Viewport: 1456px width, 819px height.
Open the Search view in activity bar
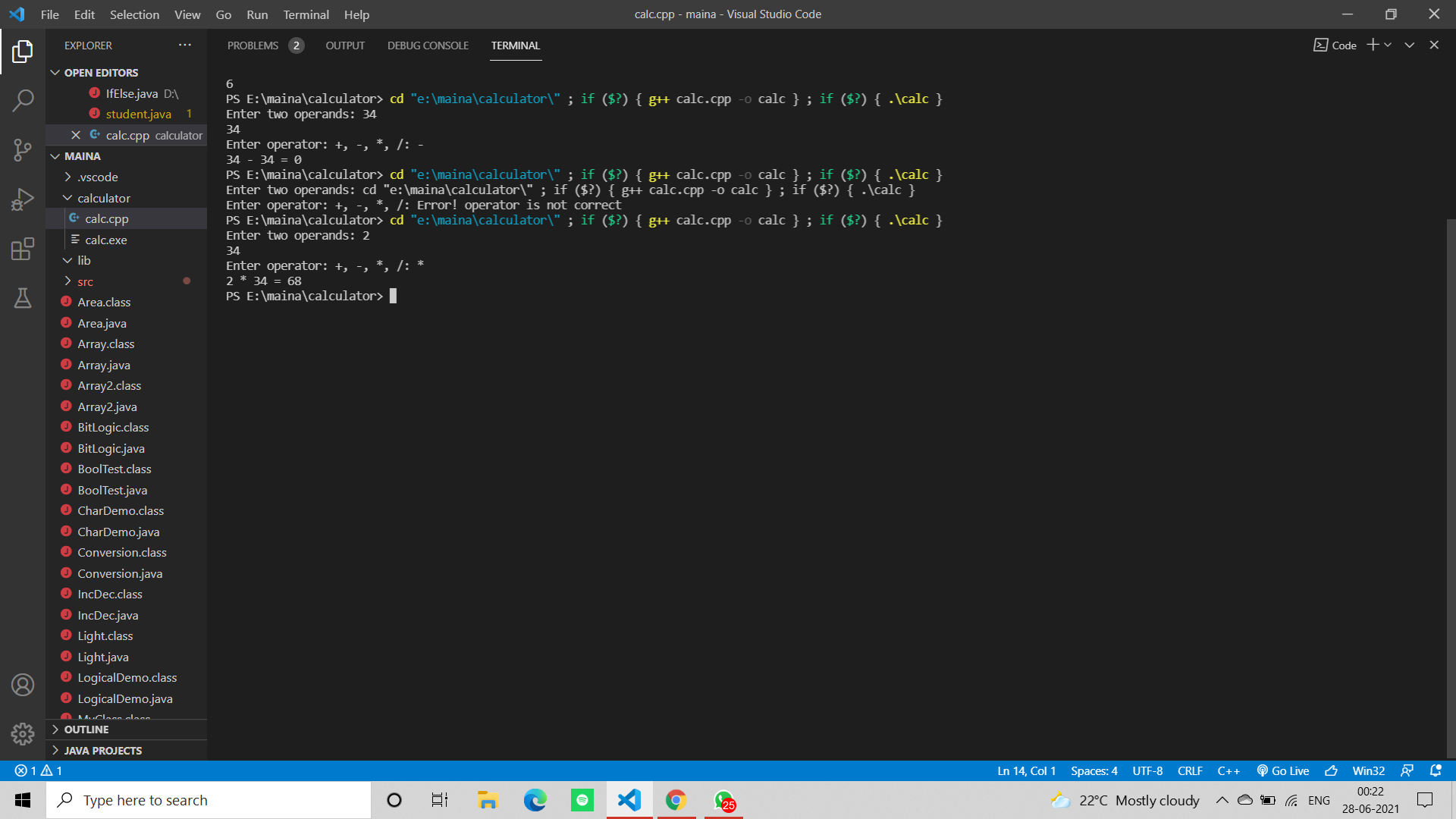click(x=23, y=100)
